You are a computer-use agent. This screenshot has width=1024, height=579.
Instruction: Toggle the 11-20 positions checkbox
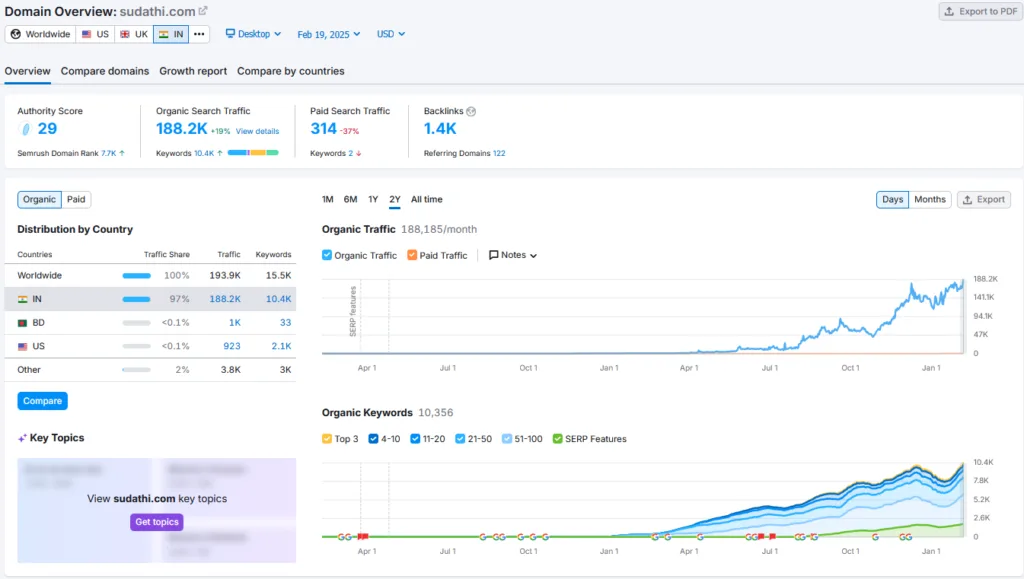click(415, 439)
